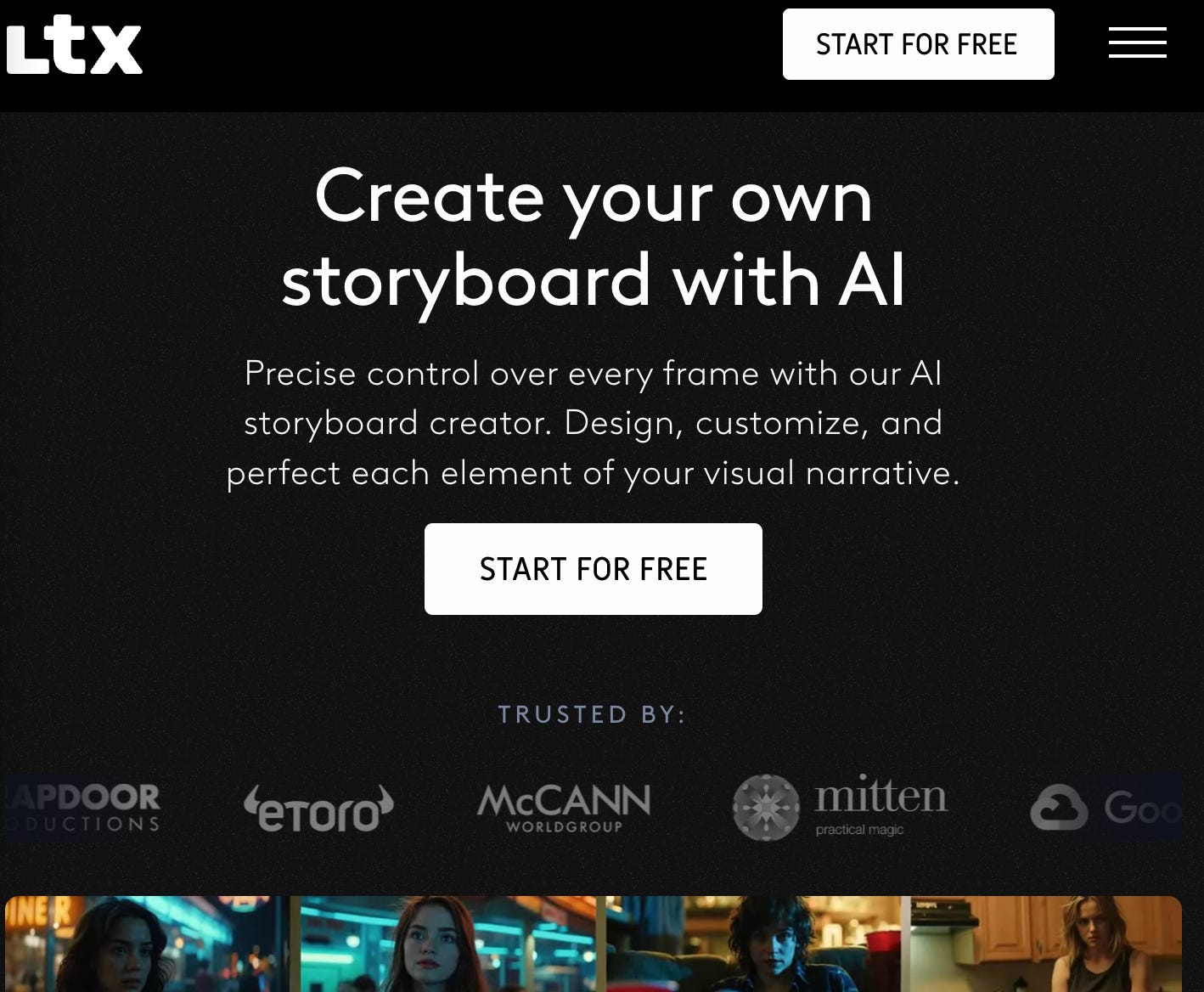Select the red-haired woman storyboard frame

coord(447,944)
